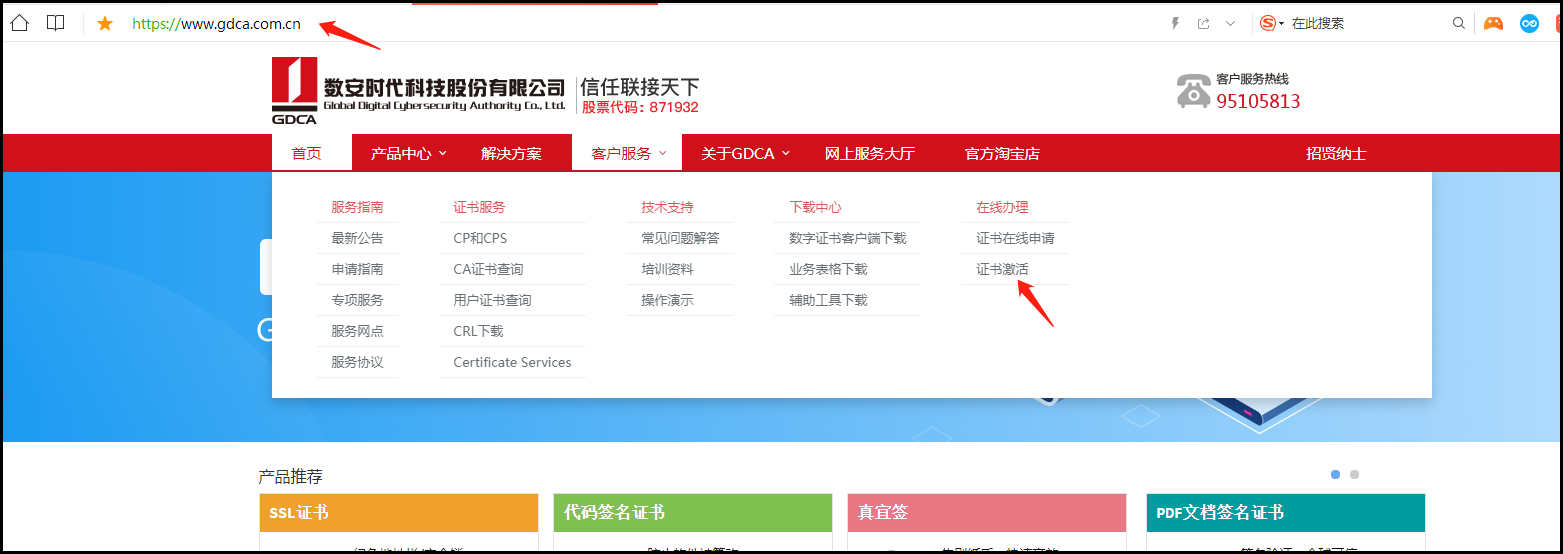This screenshot has height=554, width=1563.
Task: Expand the address bar chevron dropdown
Action: (1231, 23)
